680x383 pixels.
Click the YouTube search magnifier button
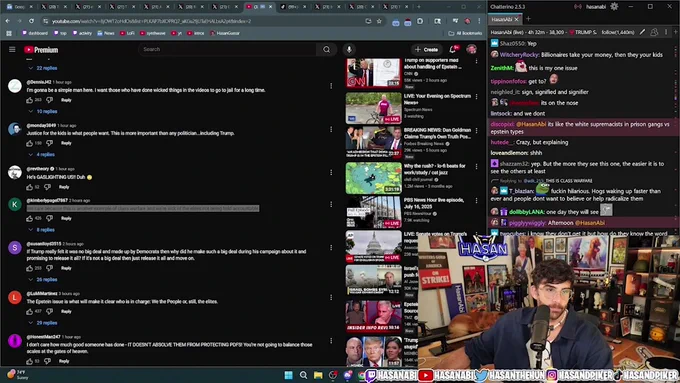point(326,49)
